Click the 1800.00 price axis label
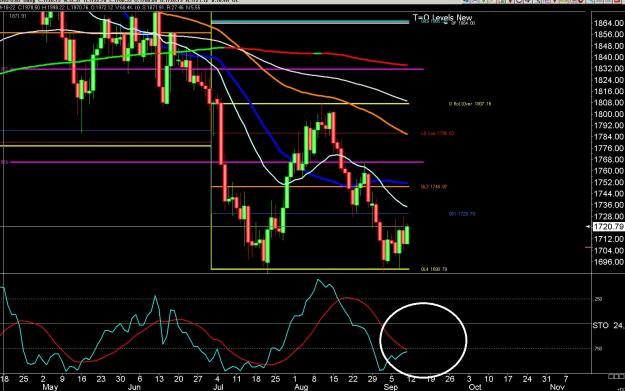625x391 pixels. pyautogui.click(x=609, y=114)
